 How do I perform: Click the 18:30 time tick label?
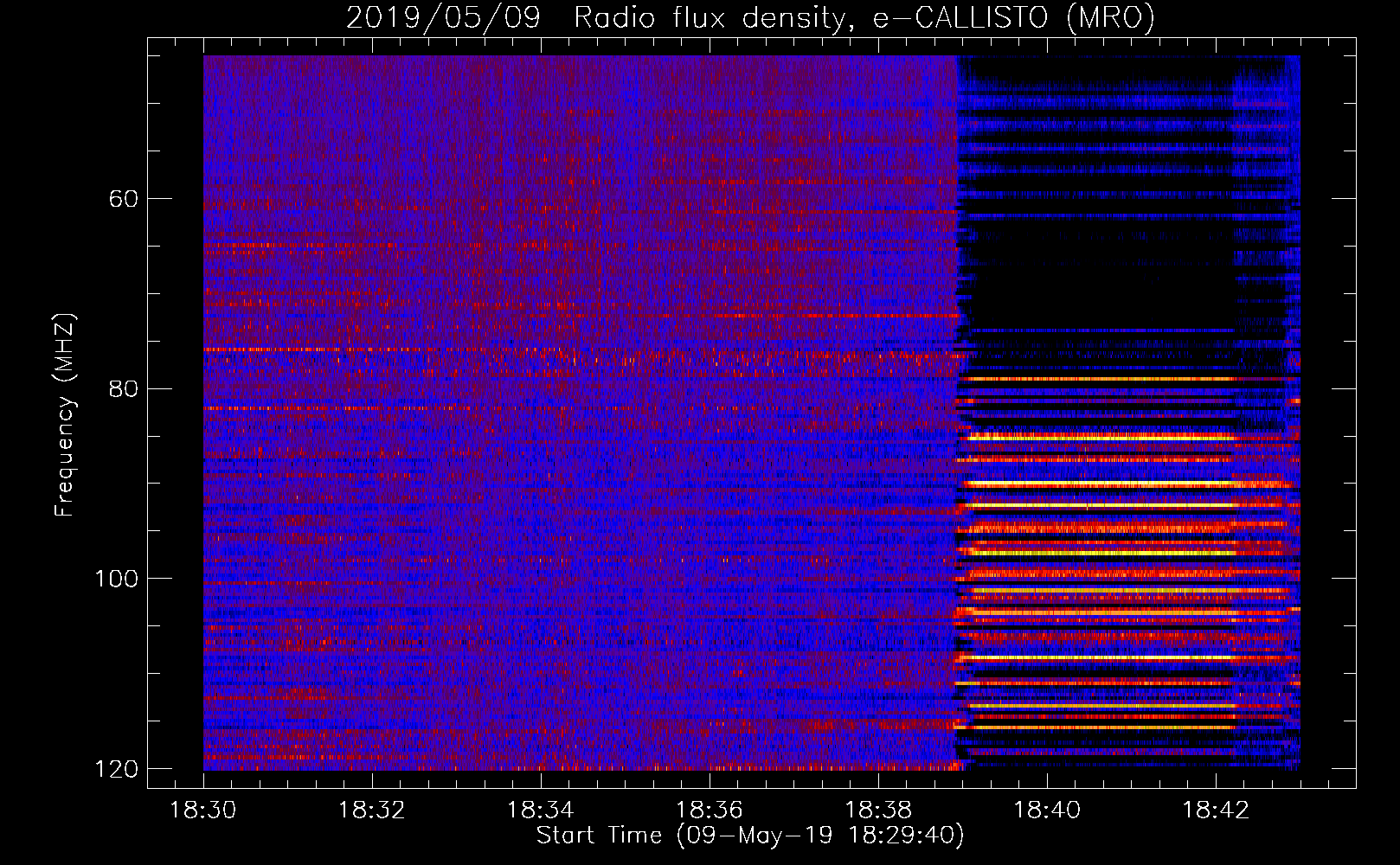pos(202,811)
